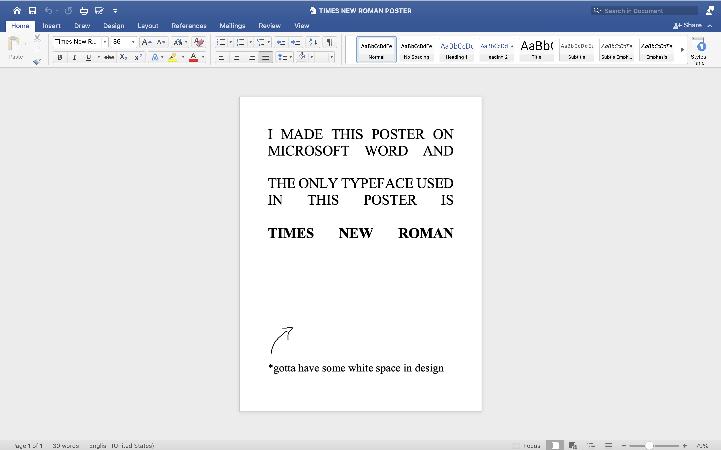Open the Mailings tab
Screen dimensions: 721x450
click(232, 26)
